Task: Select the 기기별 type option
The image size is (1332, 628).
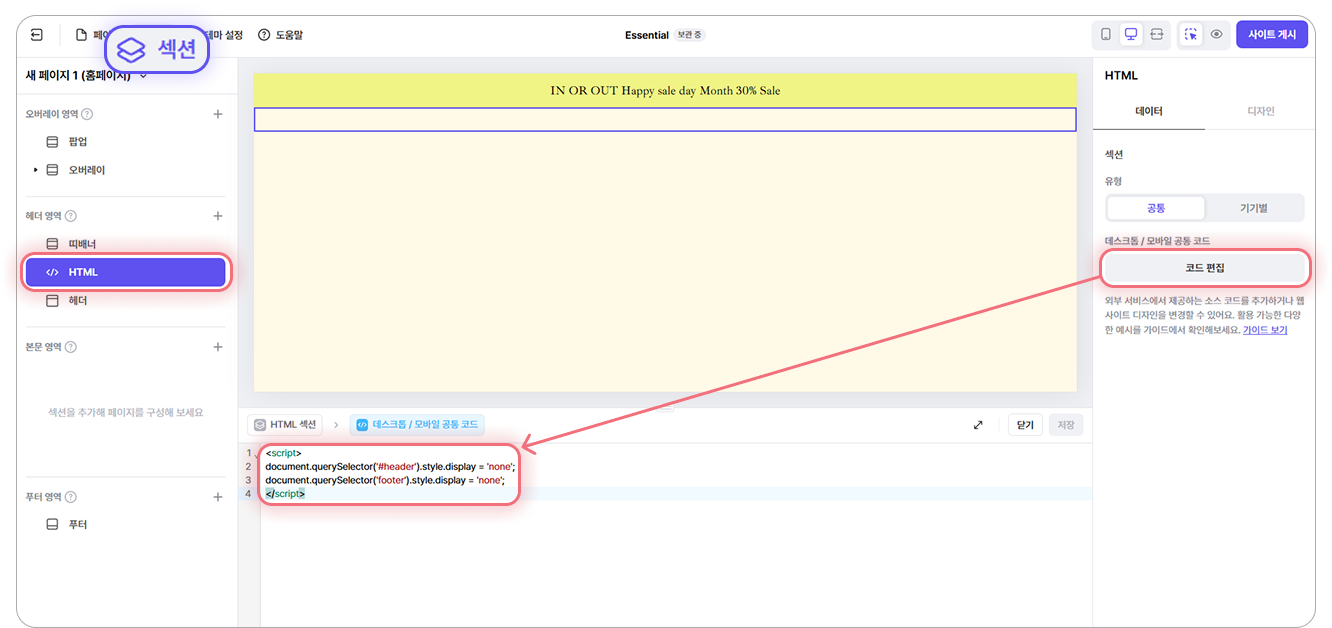Action: (x=1254, y=208)
